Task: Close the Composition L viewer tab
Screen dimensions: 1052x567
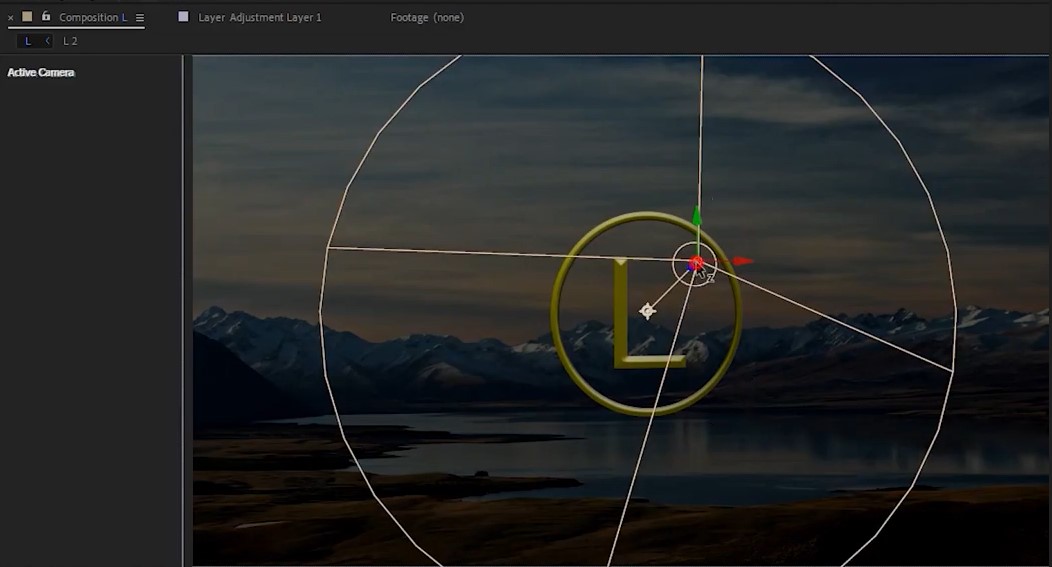Action: coord(10,18)
